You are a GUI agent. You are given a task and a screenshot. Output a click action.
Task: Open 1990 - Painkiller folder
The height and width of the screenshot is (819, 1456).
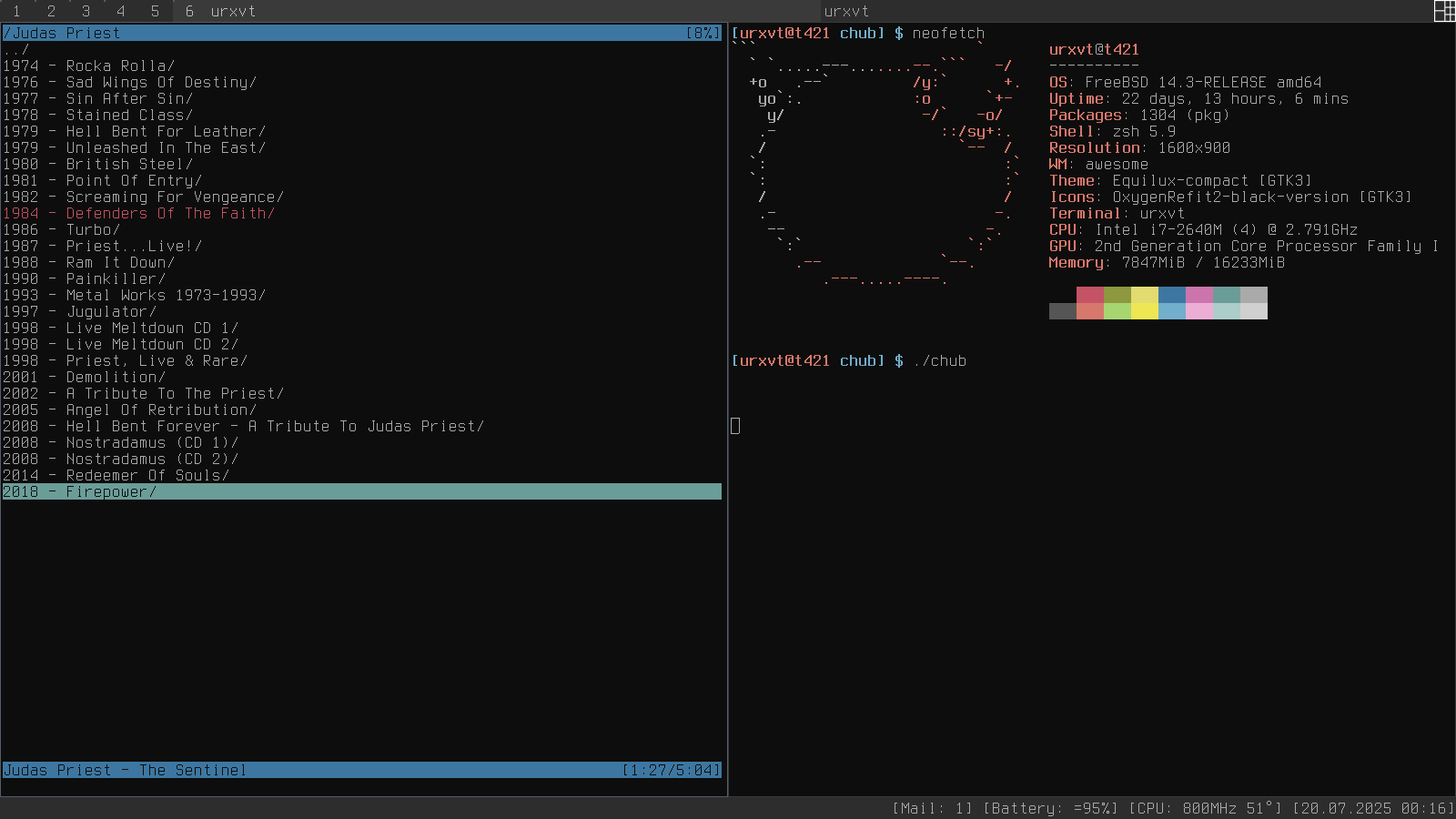click(84, 278)
